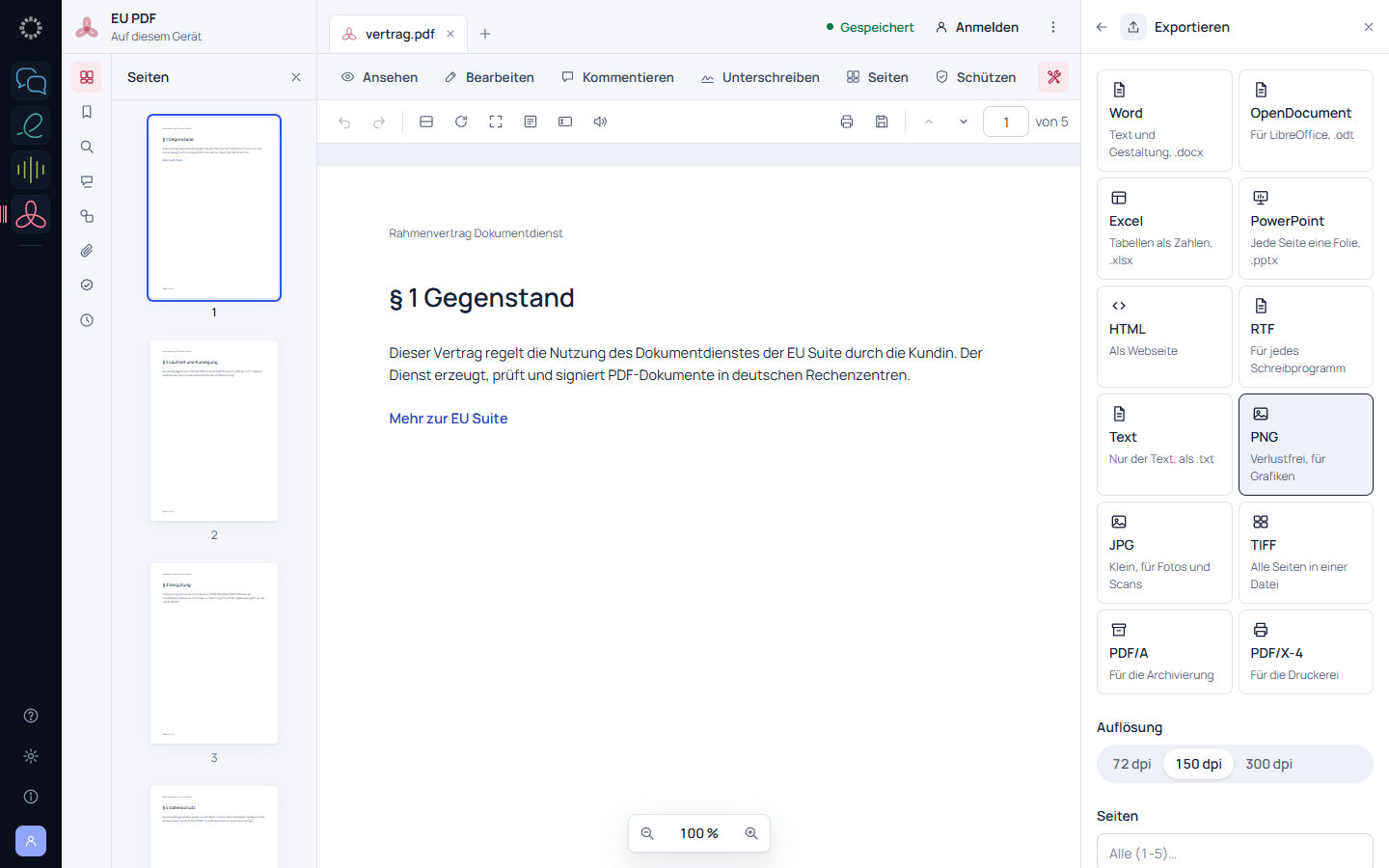This screenshot has height=868, width=1389.
Task: Open the Ansehen tab
Action: pyautogui.click(x=379, y=77)
